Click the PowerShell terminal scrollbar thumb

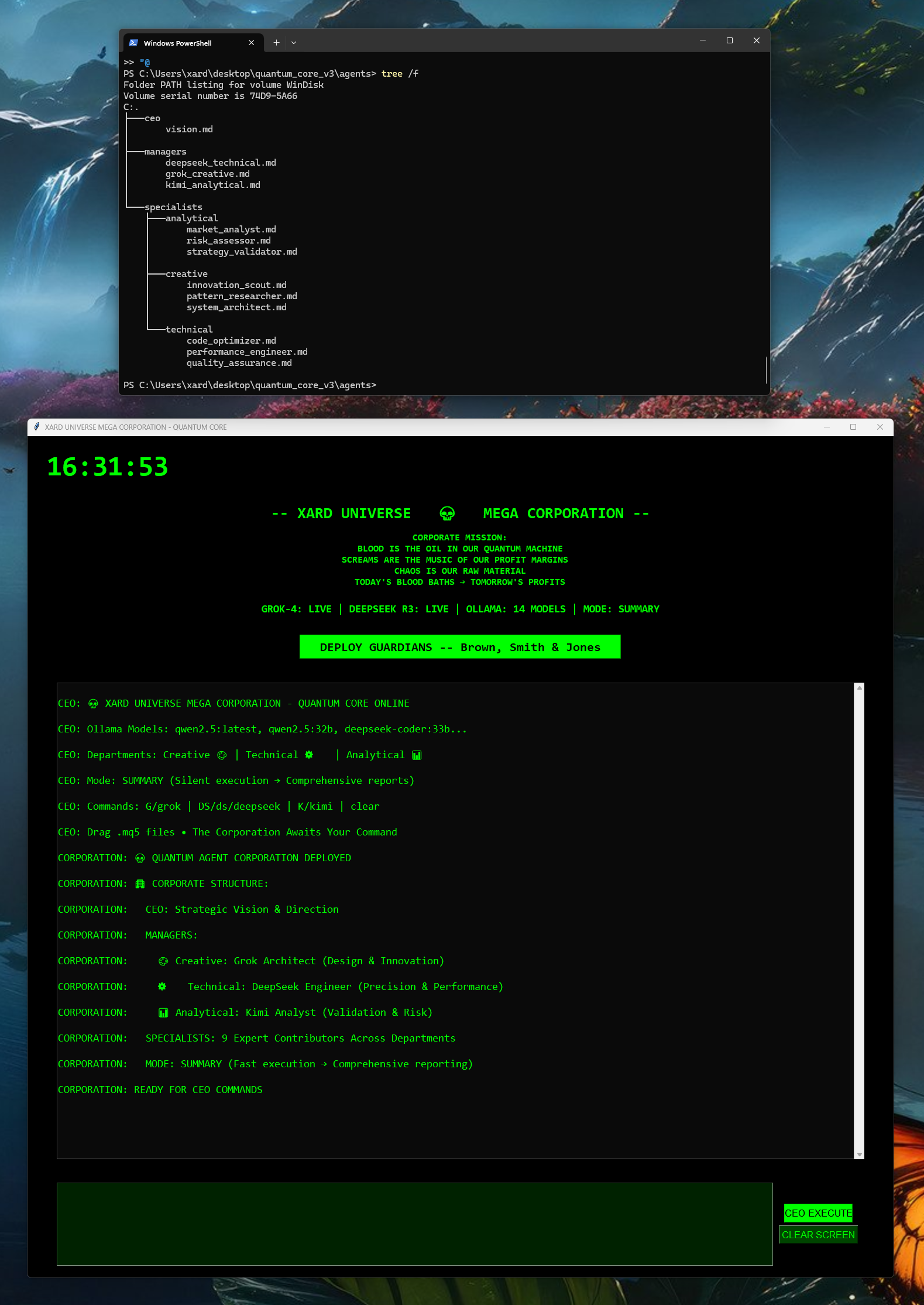tap(766, 370)
